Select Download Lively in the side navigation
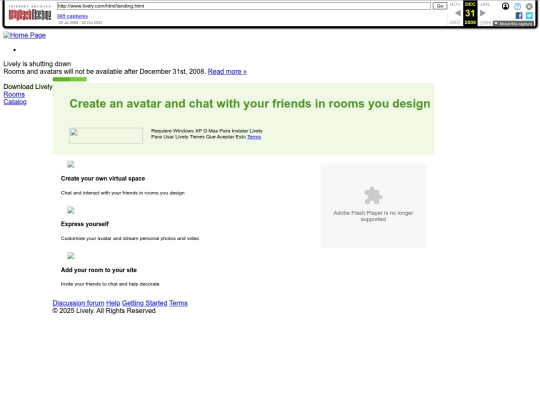Screen dimensions: 540x405 [28, 87]
